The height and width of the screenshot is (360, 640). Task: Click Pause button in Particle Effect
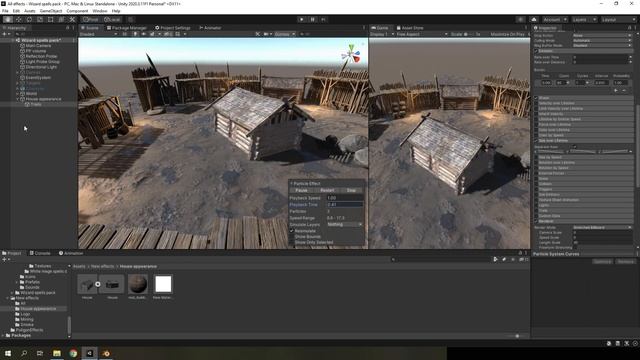[301, 190]
